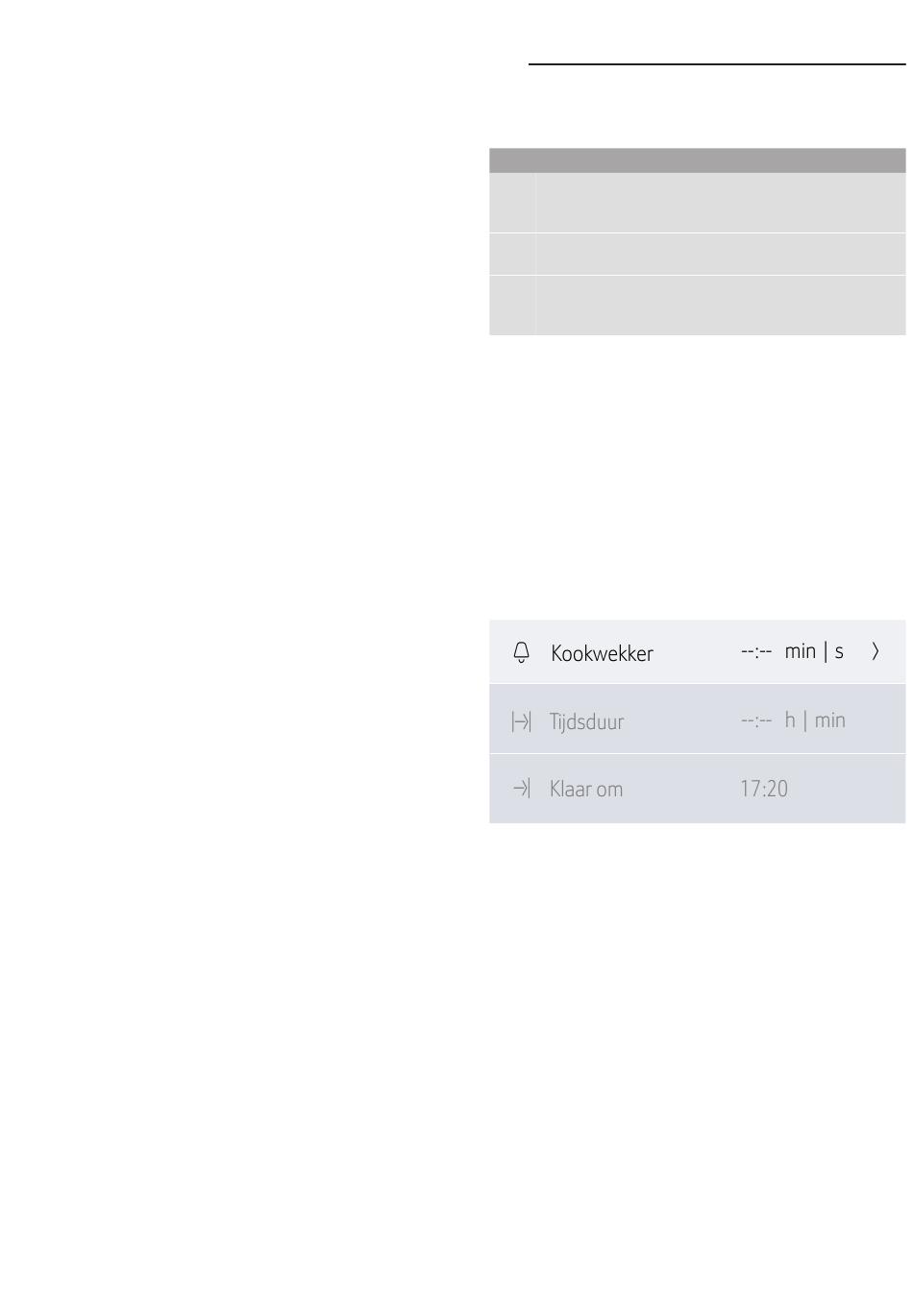The width and height of the screenshot is (913, 1316).
Task: Click the wide cell of the last table row
Action: point(721,305)
